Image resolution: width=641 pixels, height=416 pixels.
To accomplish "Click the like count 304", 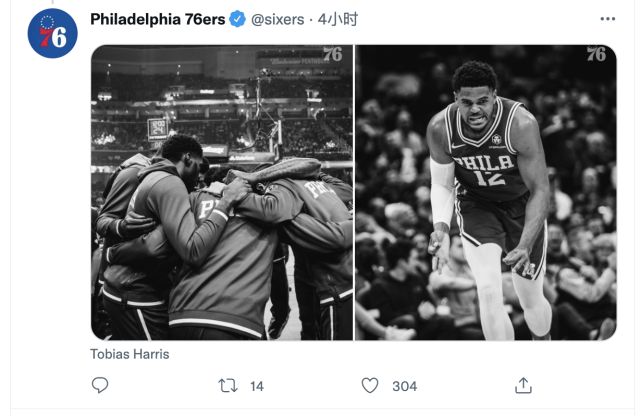I will tap(404, 386).
